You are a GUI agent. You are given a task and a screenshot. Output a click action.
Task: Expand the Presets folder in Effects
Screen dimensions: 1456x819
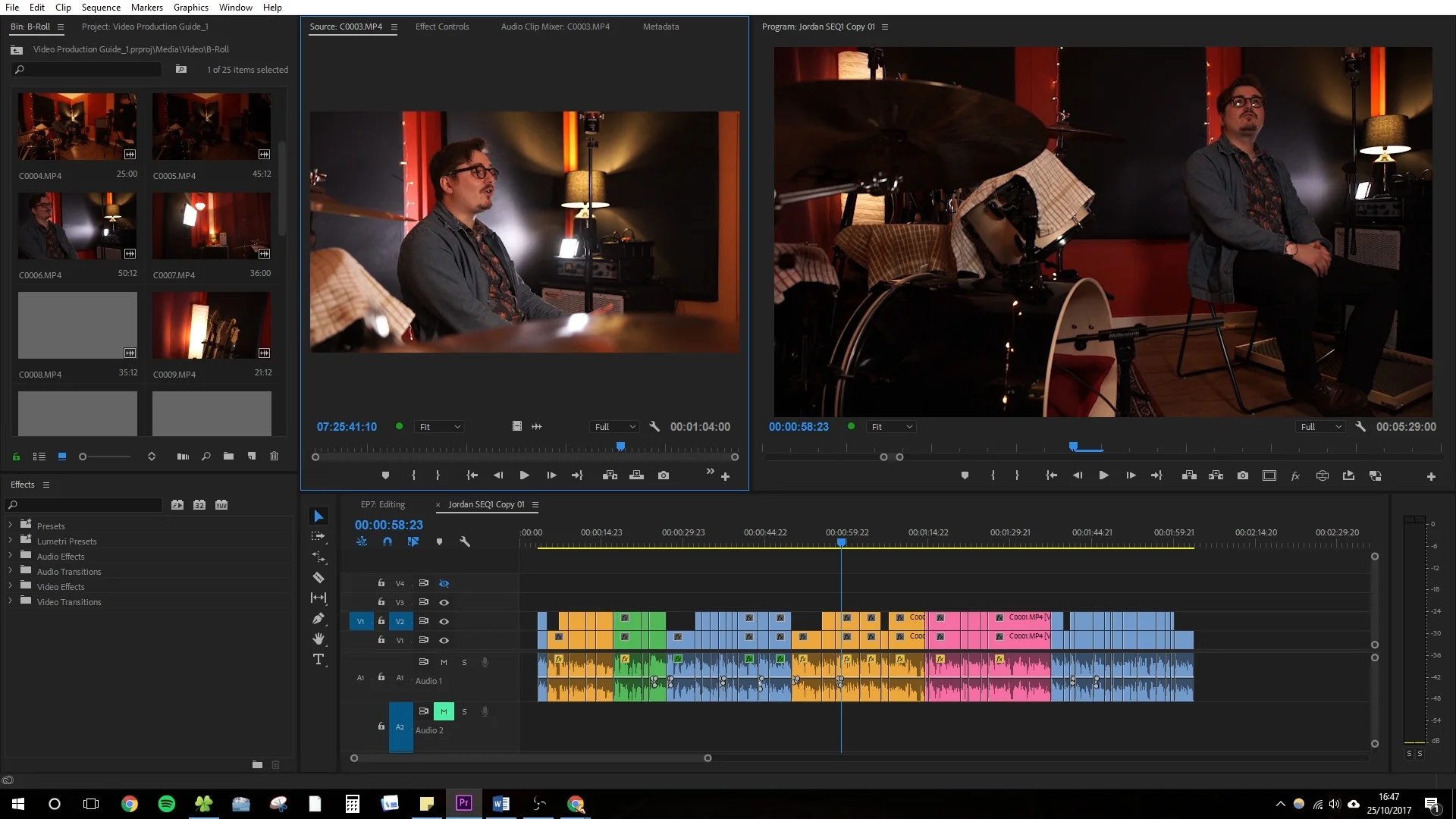10,525
